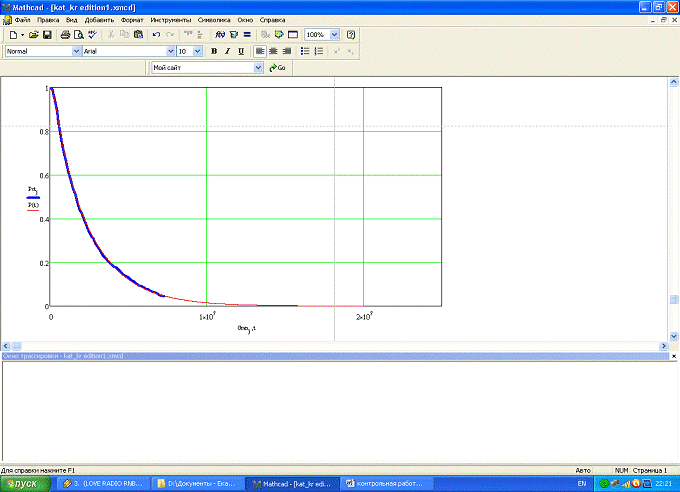Open the Формат menu

click(131, 20)
